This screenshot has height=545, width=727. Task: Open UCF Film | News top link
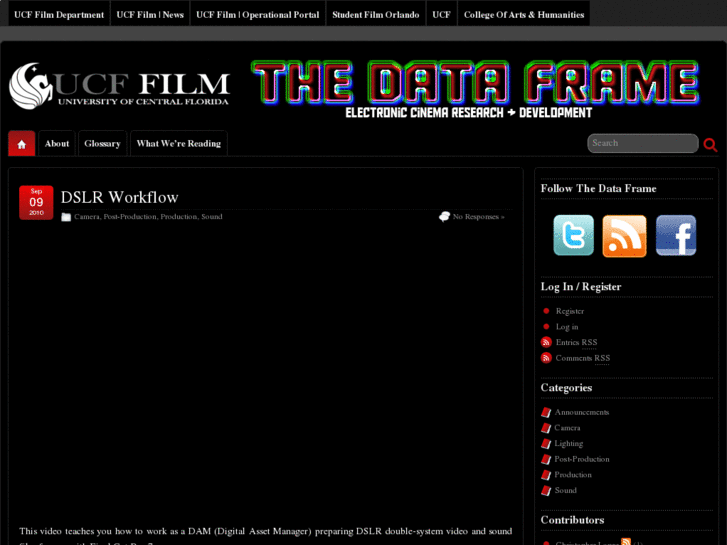click(150, 15)
